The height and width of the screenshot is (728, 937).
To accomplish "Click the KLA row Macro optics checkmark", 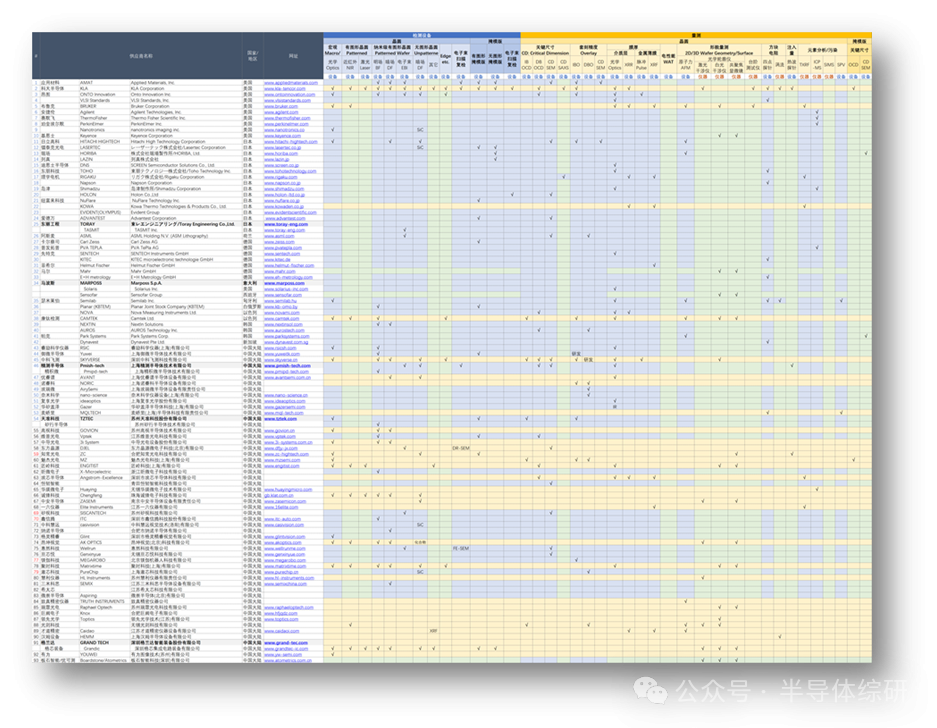I will [x=333, y=89].
